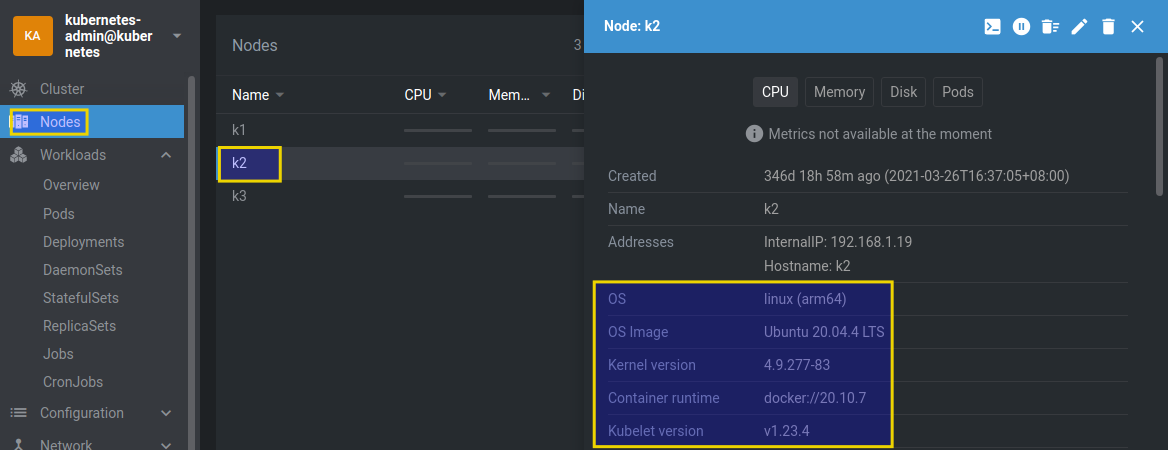Drain node k2 icon

(x=1050, y=27)
